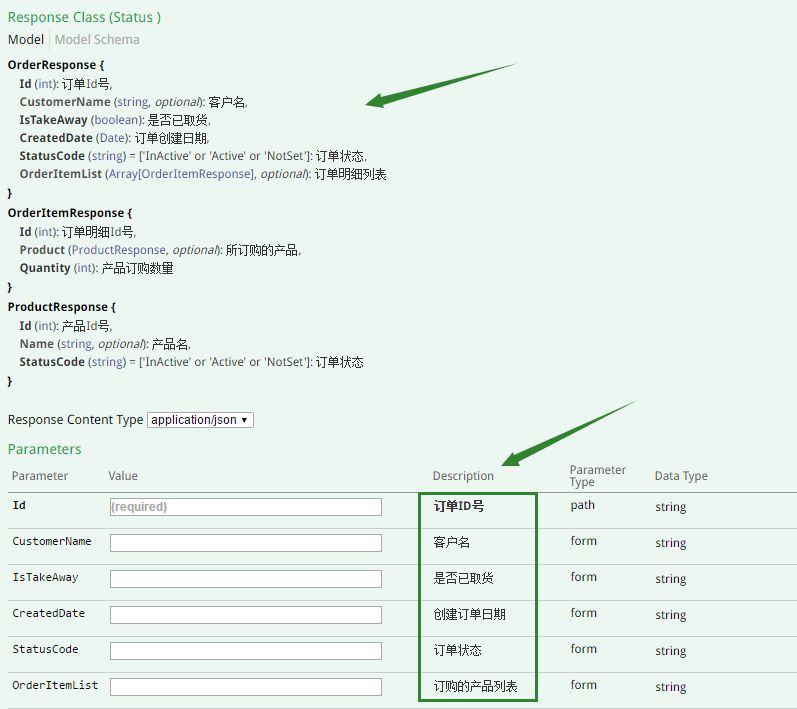Select the CreatedDate value field
The width and height of the screenshot is (797, 709).
(246, 615)
